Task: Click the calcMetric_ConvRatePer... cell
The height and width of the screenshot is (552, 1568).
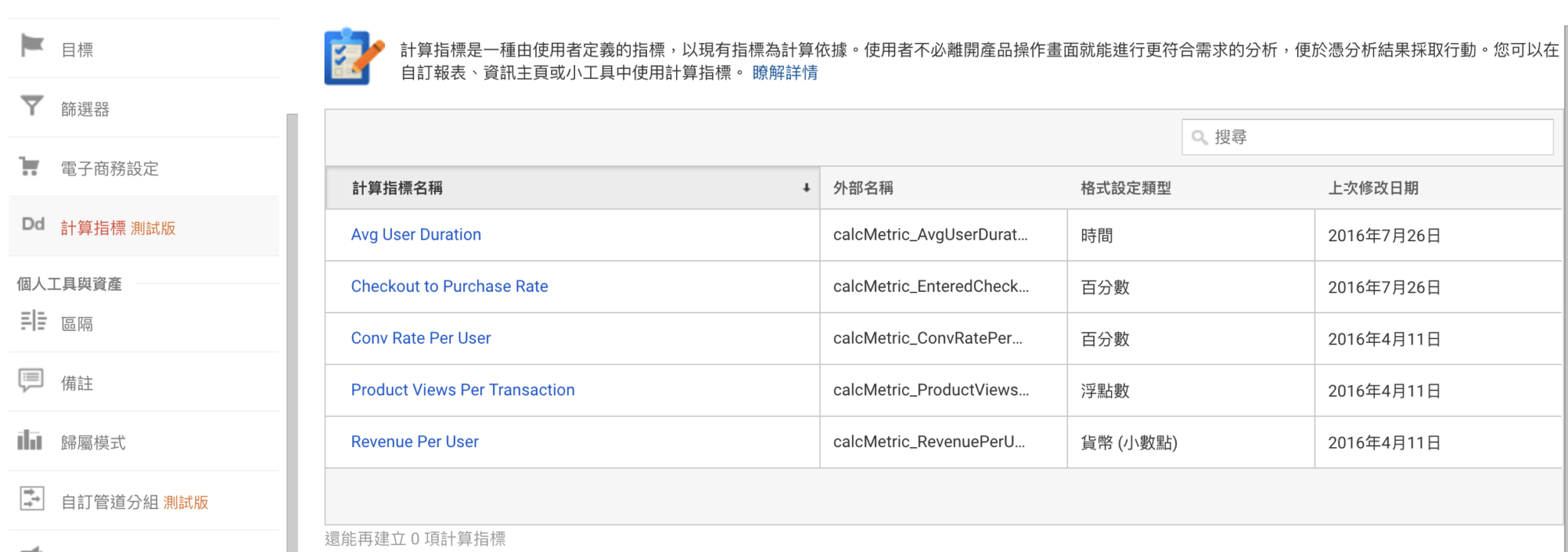Action: click(x=943, y=338)
